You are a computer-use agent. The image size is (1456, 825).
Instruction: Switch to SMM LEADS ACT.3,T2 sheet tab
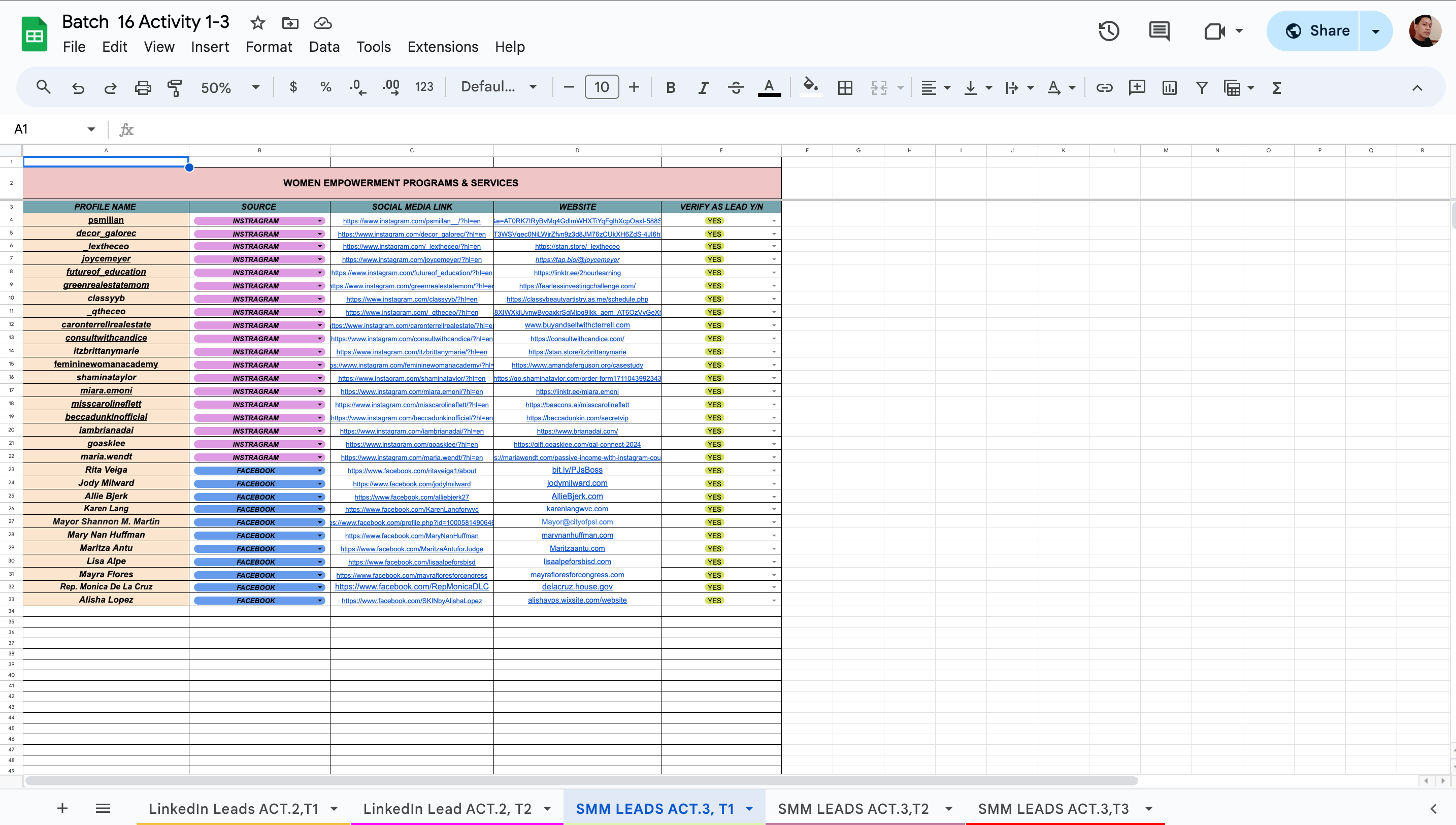click(x=853, y=809)
